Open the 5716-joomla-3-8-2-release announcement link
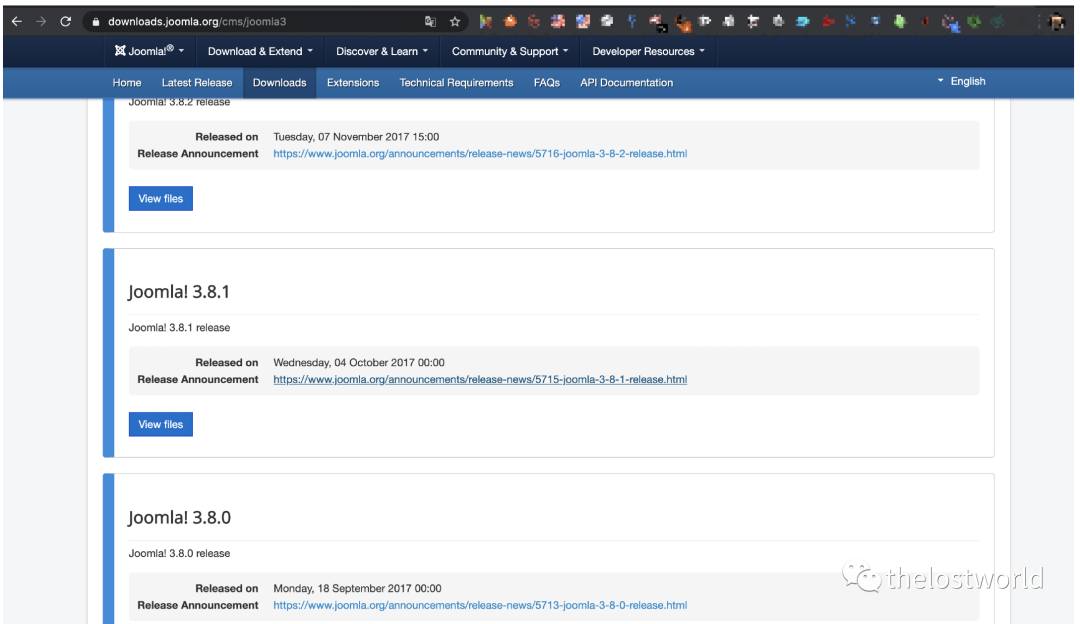The width and height of the screenshot is (1080, 624). click(x=480, y=154)
